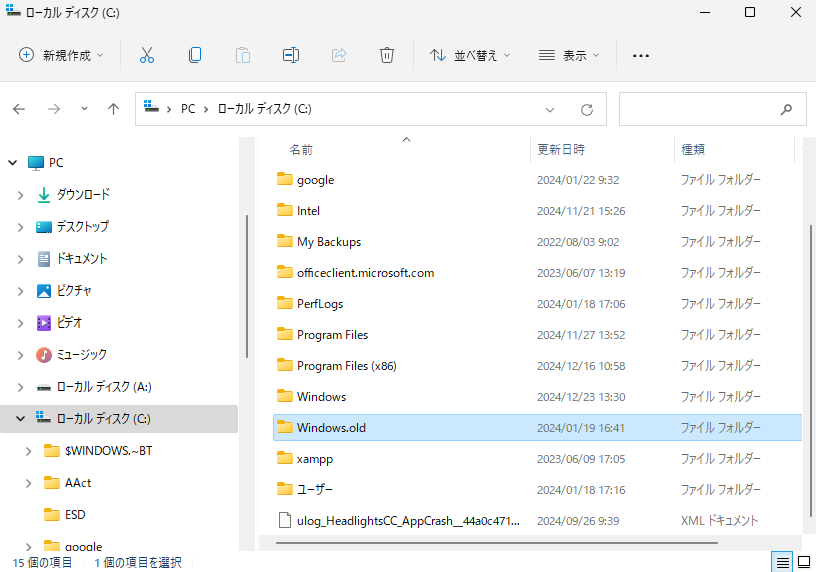Expand the ローカル ディスク (A:) node
This screenshot has width=816, height=572.
coord(20,387)
